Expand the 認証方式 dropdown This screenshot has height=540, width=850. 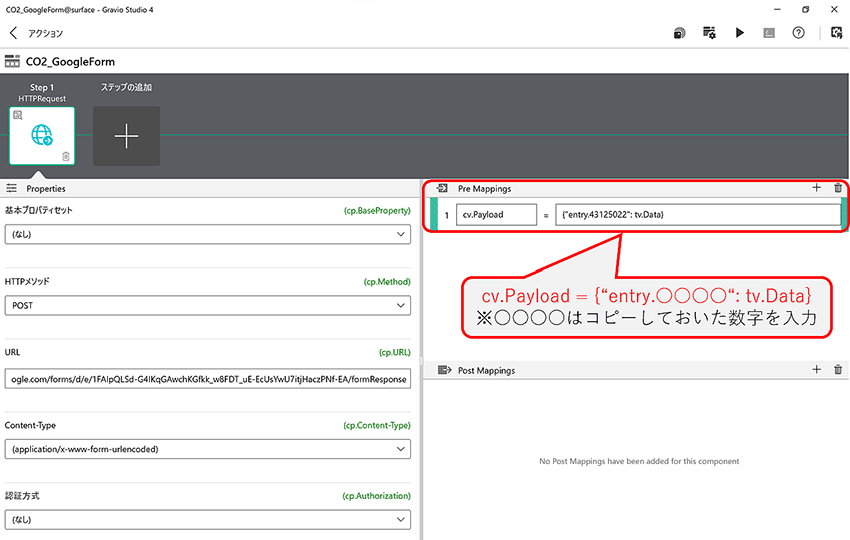208,519
